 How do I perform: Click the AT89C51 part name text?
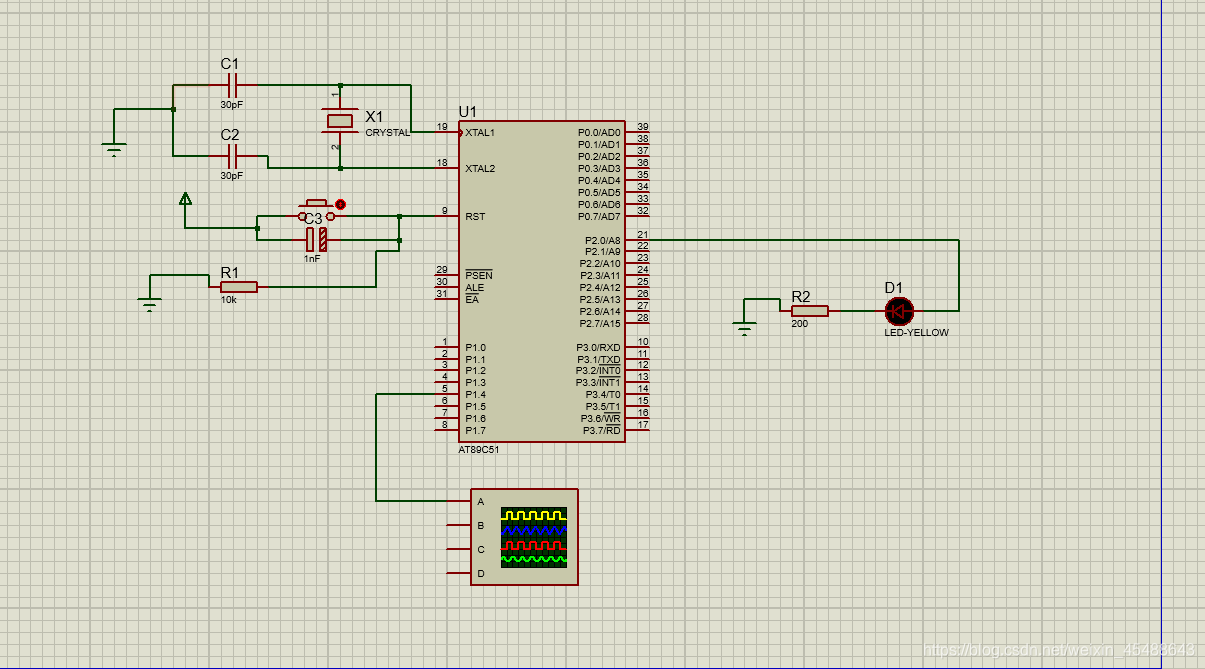pyautogui.click(x=479, y=450)
